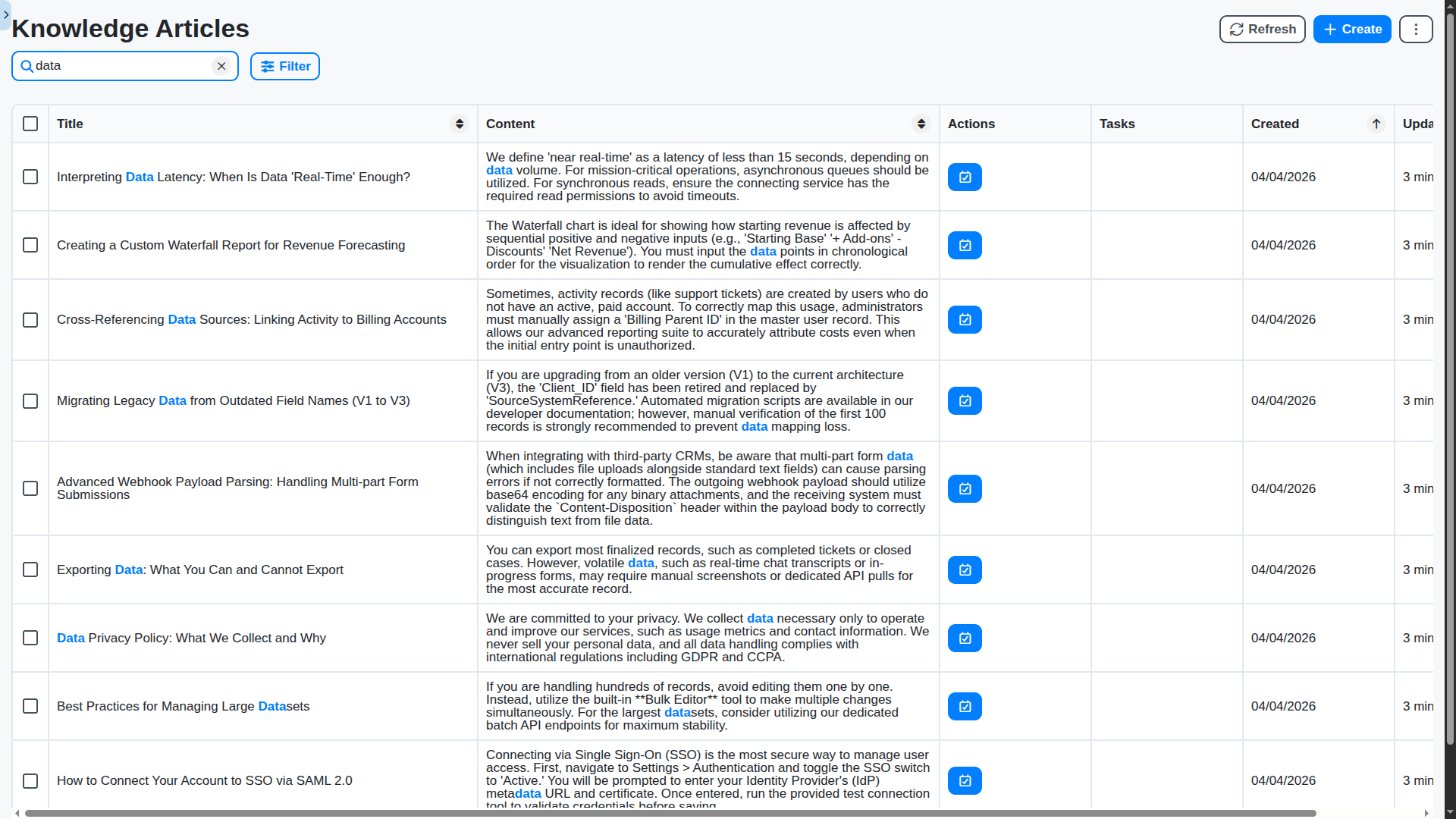
Task: Click the Filter sliders icon
Action: [267, 67]
